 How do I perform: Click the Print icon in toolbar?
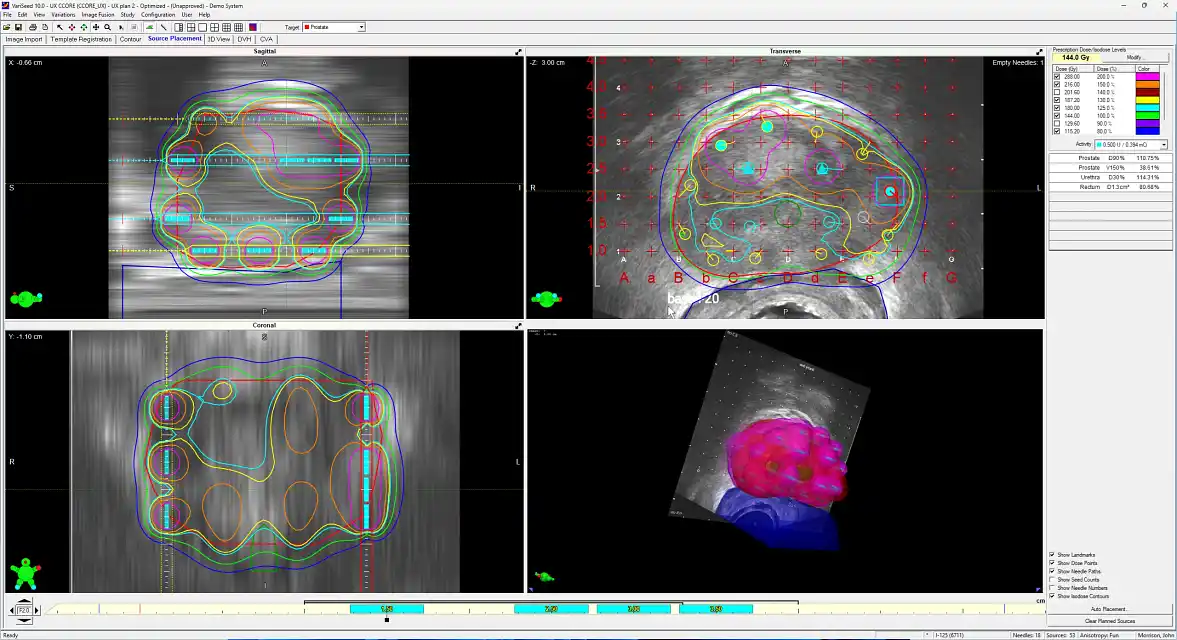coord(32,27)
